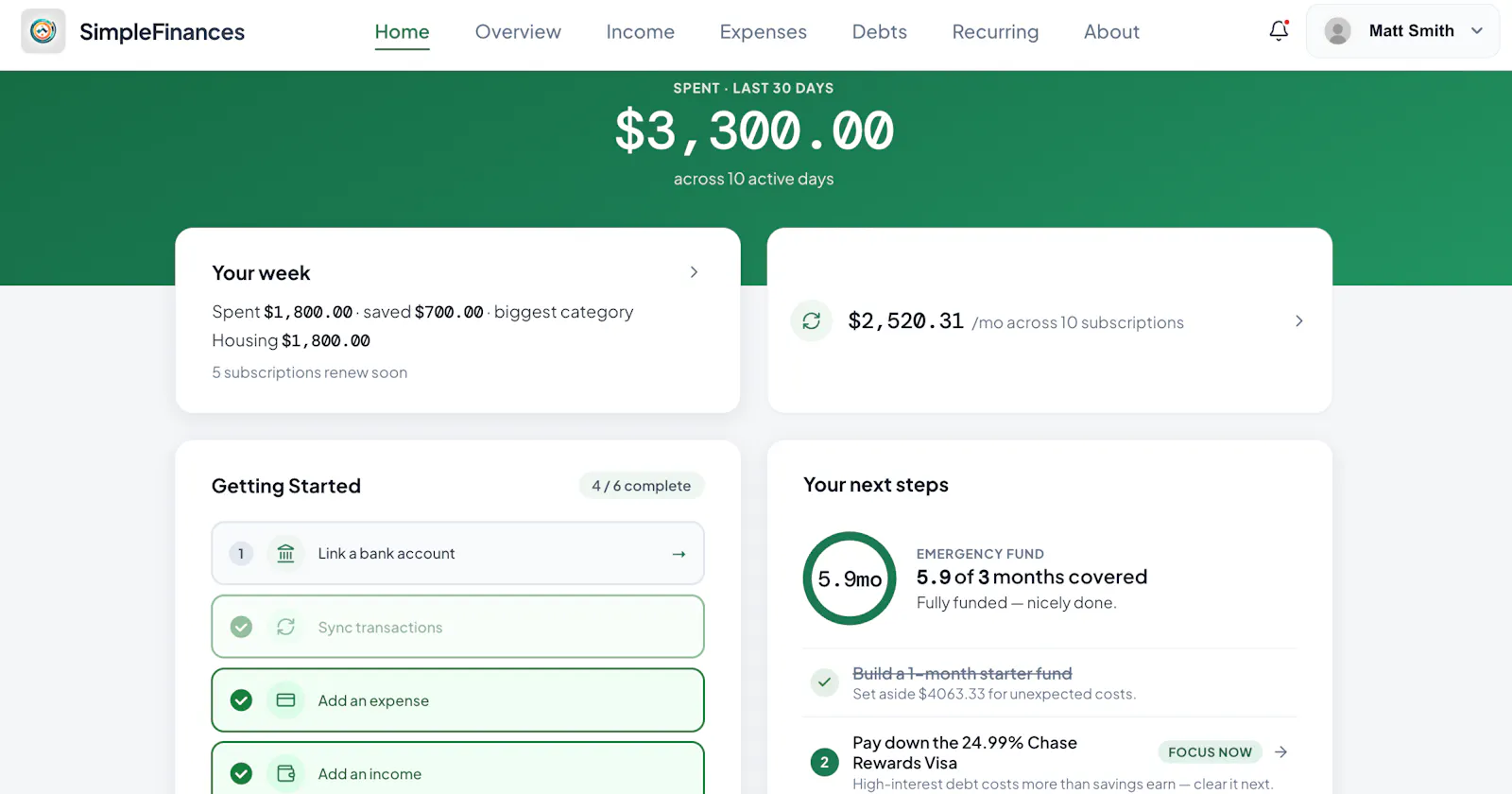Select the Link a bank account step

457,554
